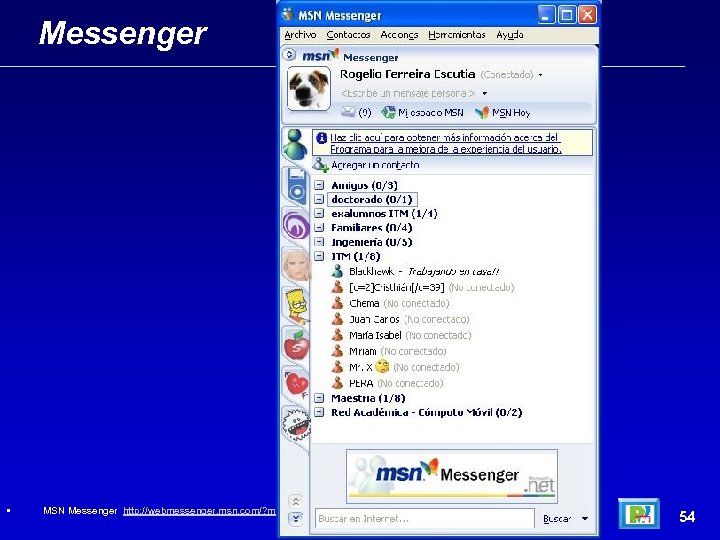The width and height of the screenshot is (720, 540).
Task: Click Chema's offline contact icon
Action: 338,304
